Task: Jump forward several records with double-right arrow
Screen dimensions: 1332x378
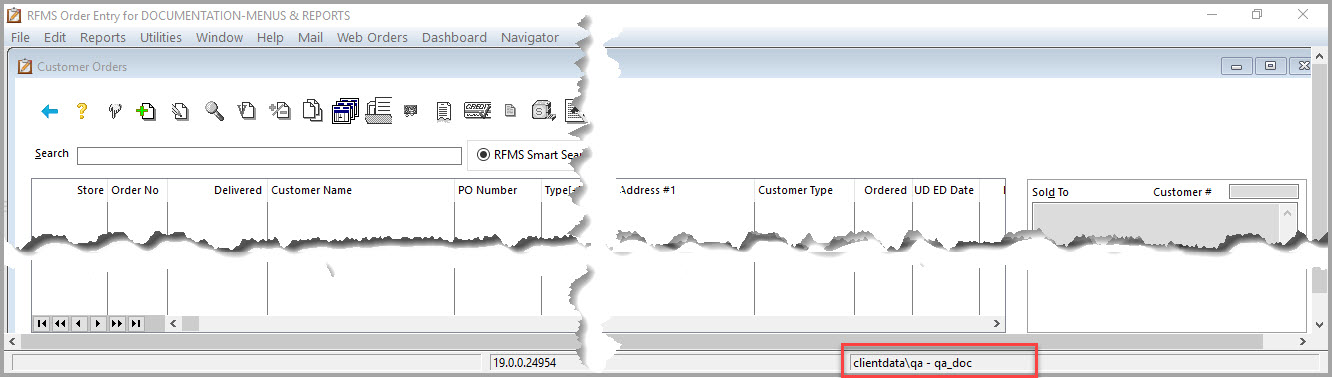Action: point(117,323)
